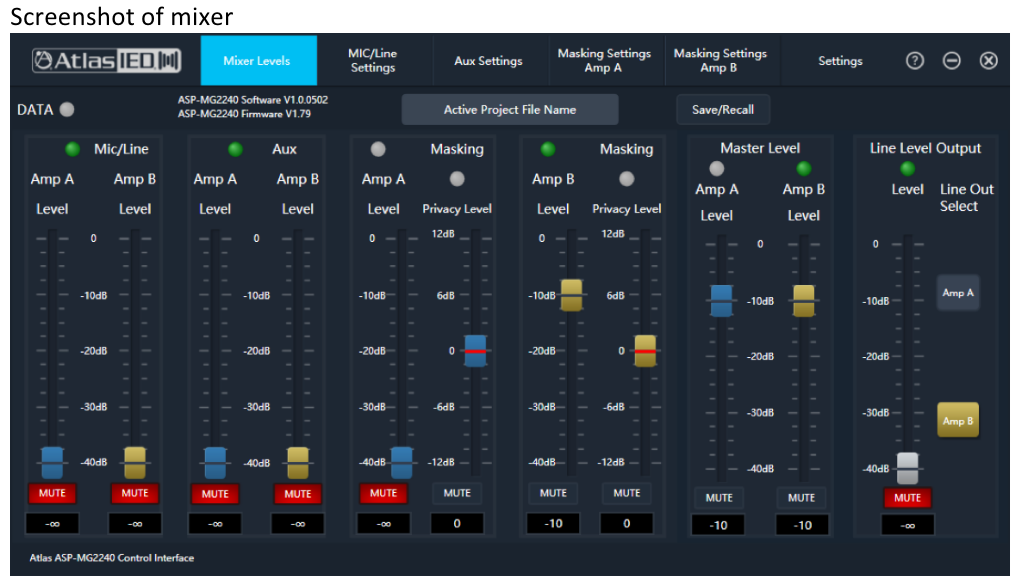The width and height of the screenshot is (1021, 583).
Task: Click Master Level Amp B yellow fader
Action: click(x=804, y=301)
